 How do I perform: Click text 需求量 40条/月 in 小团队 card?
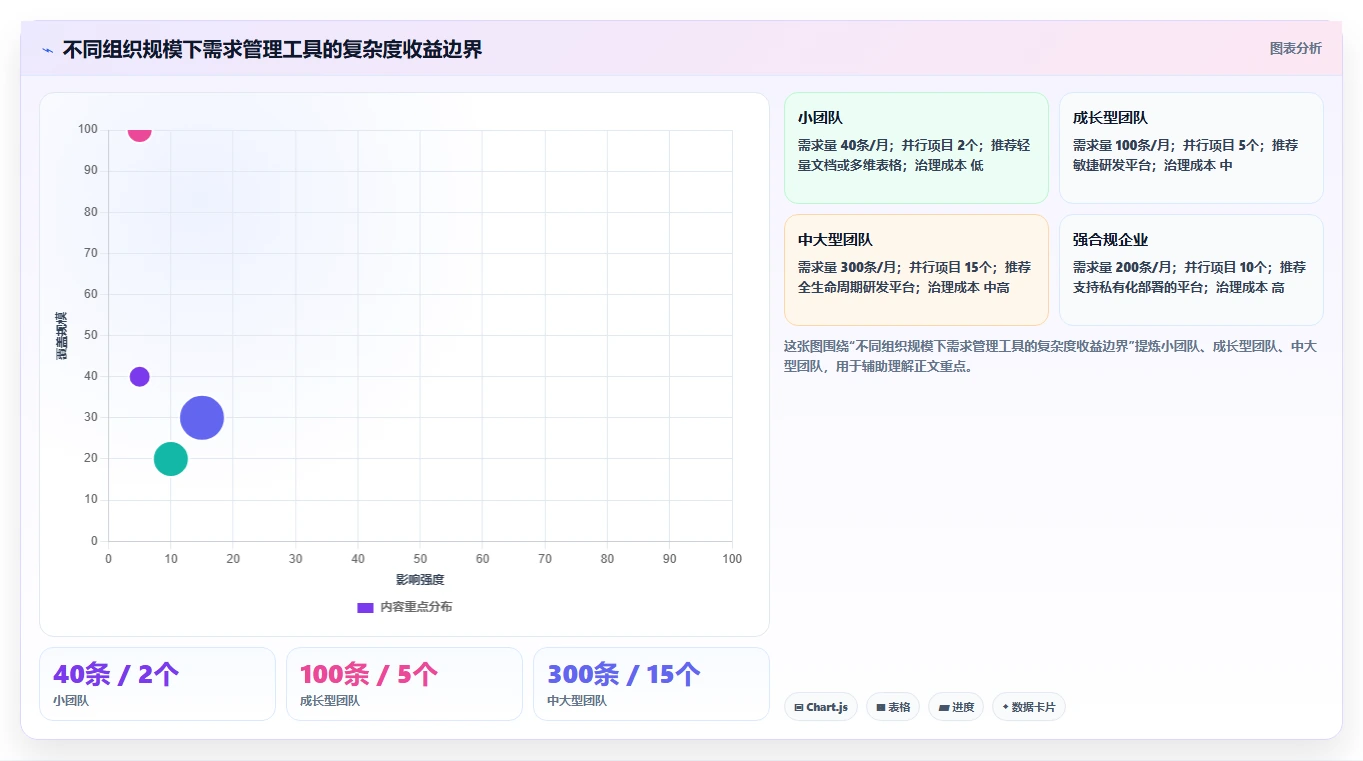tap(844, 146)
